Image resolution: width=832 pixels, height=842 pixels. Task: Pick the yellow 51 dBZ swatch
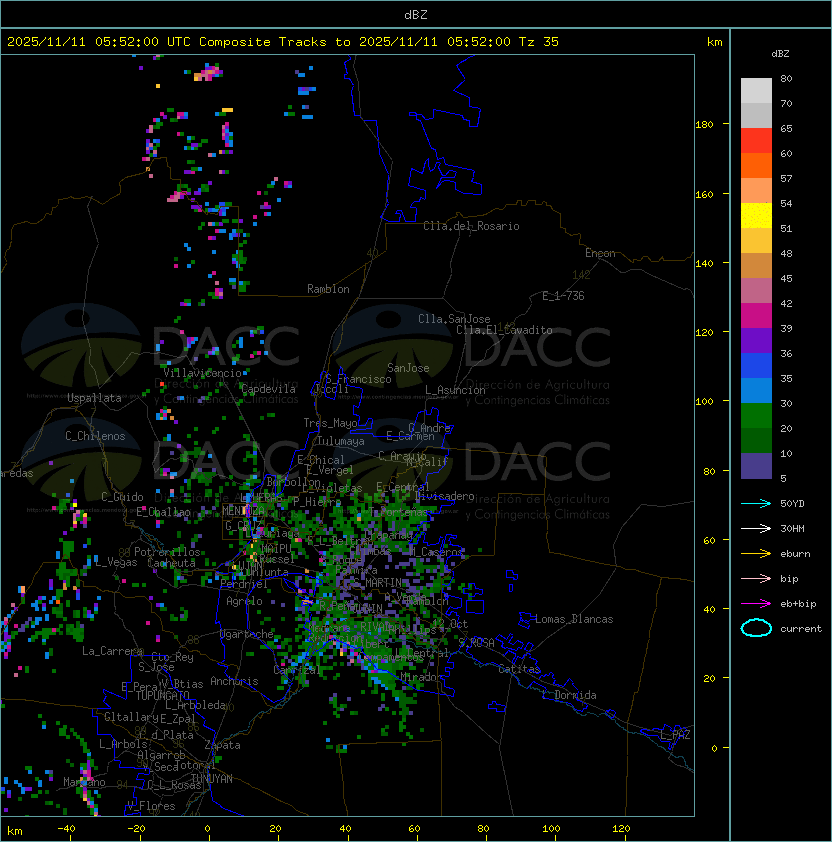tap(756, 215)
